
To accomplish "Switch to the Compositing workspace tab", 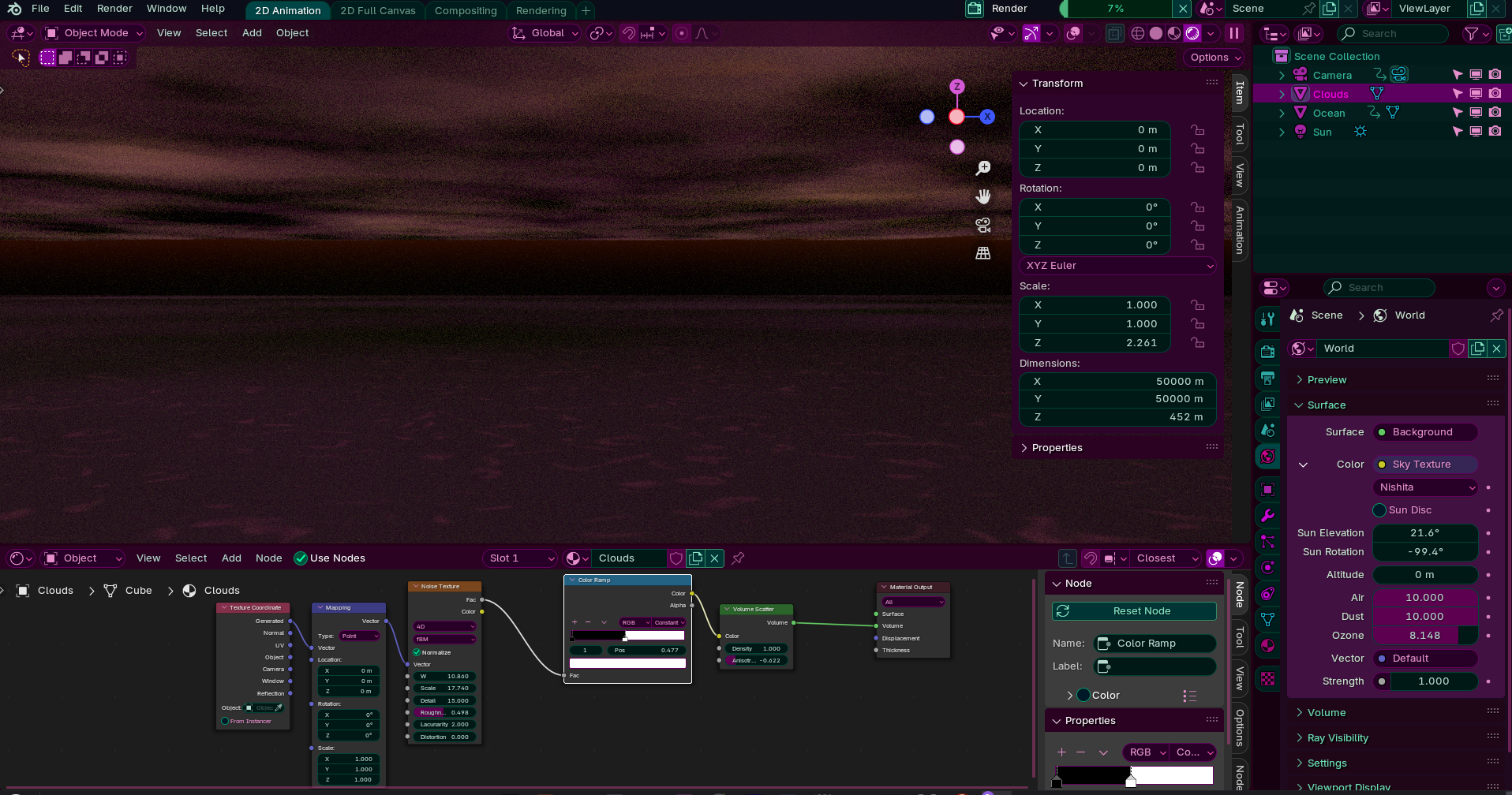I will (x=466, y=11).
